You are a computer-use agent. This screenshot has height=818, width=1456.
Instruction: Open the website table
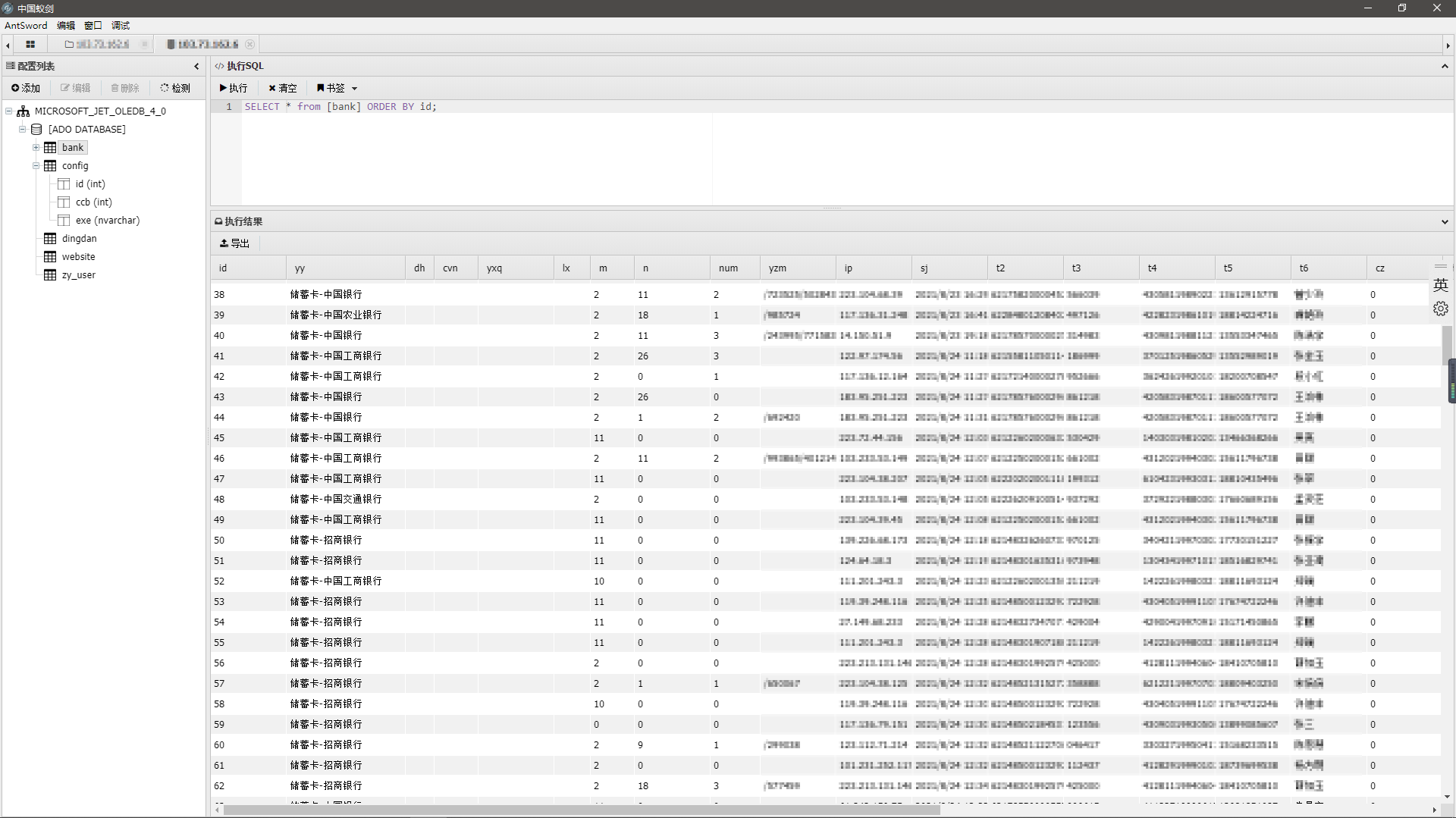pyautogui.click(x=78, y=256)
